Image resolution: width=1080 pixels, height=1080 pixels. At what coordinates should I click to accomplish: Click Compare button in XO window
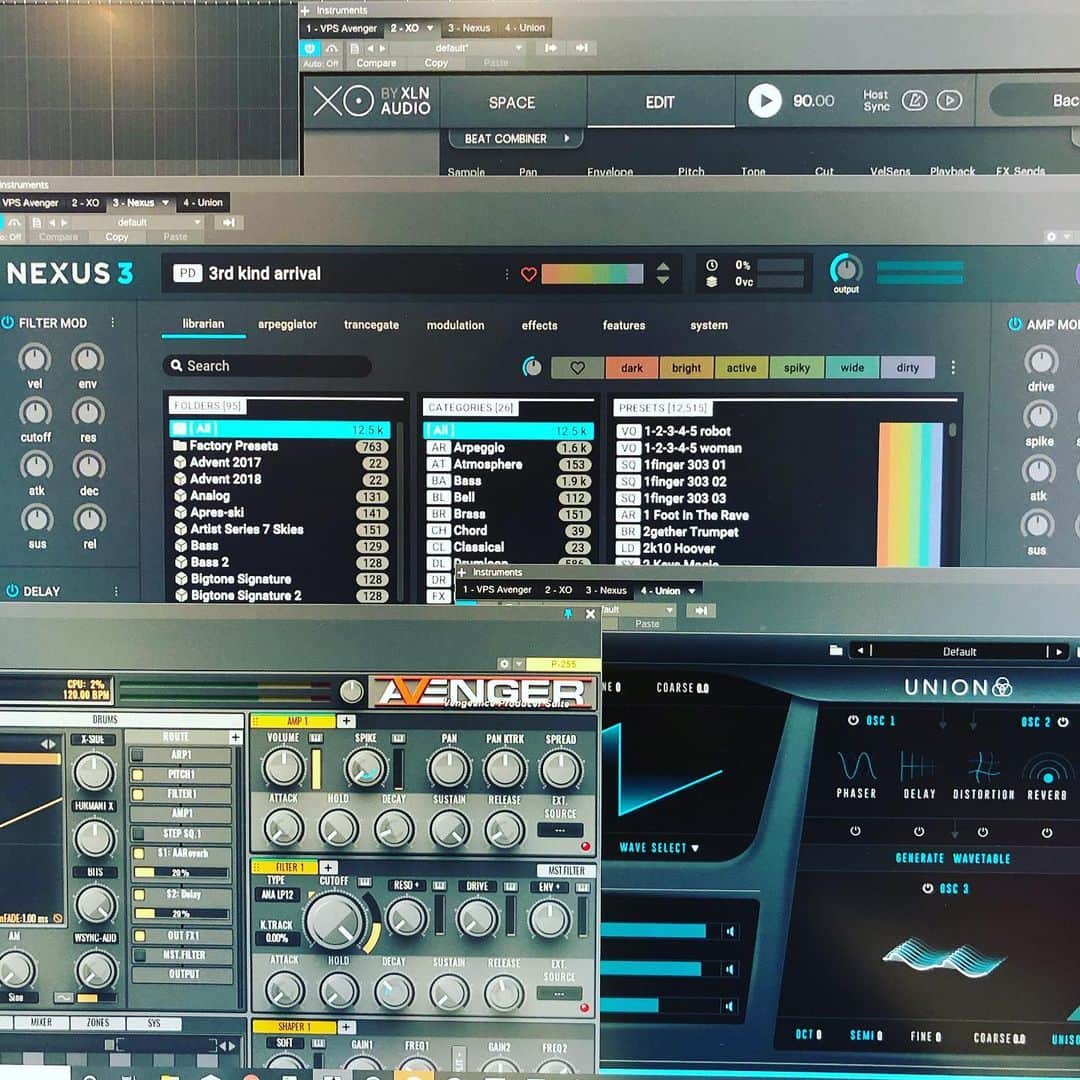tap(375, 63)
